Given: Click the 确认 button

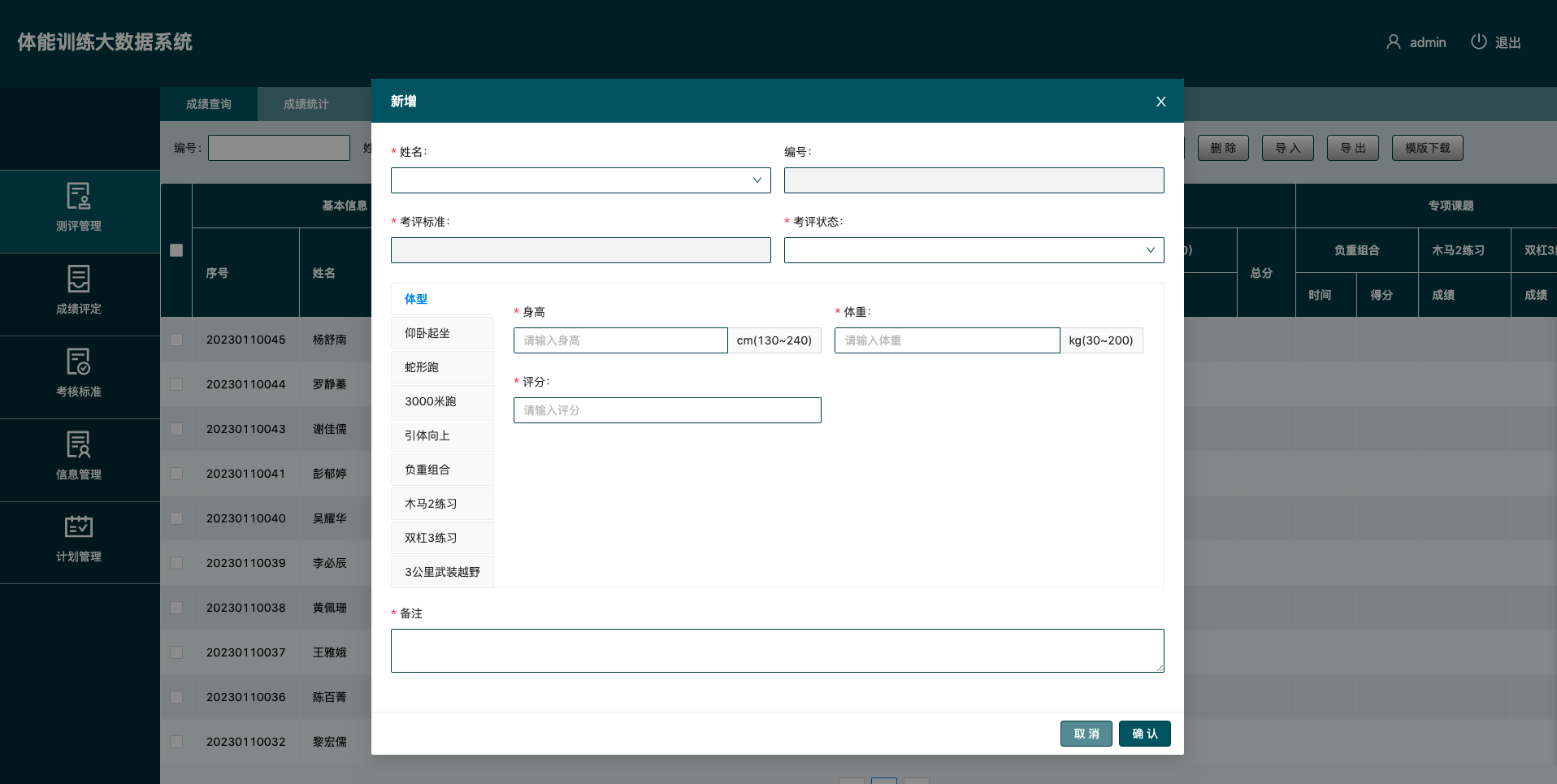Looking at the screenshot, I should pyautogui.click(x=1145, y=734).
